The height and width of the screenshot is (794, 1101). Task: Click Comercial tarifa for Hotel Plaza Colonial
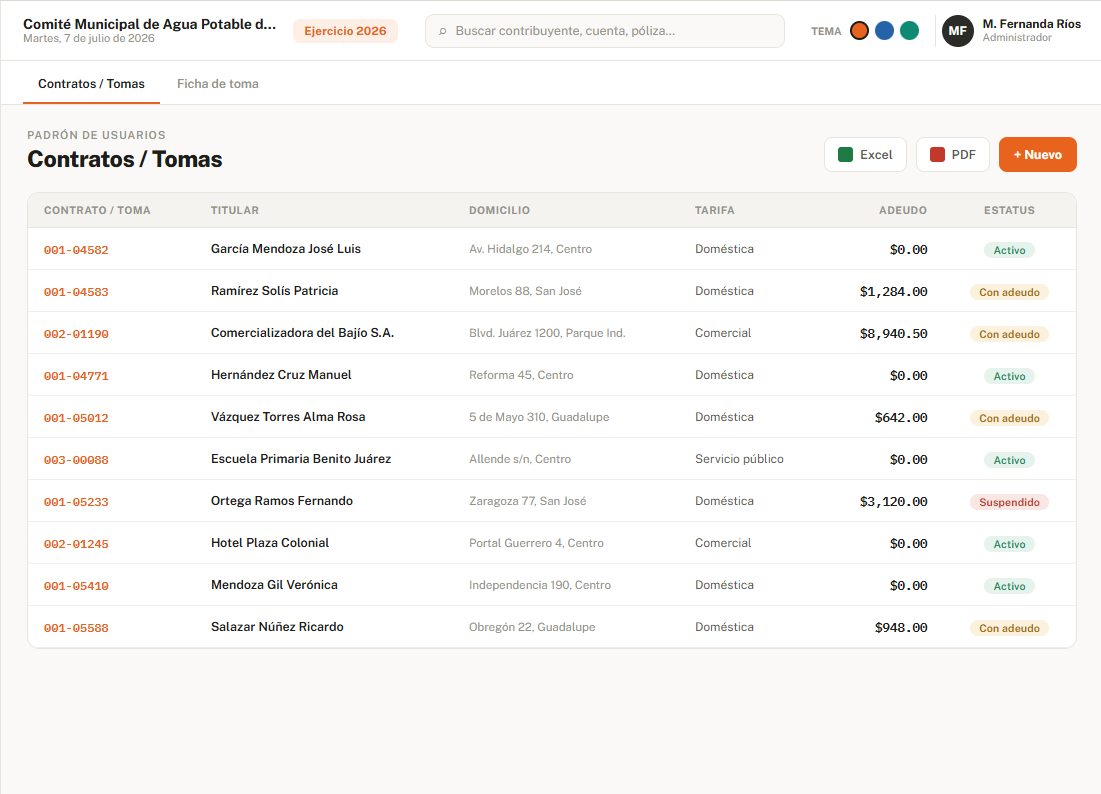click(723, 543)
